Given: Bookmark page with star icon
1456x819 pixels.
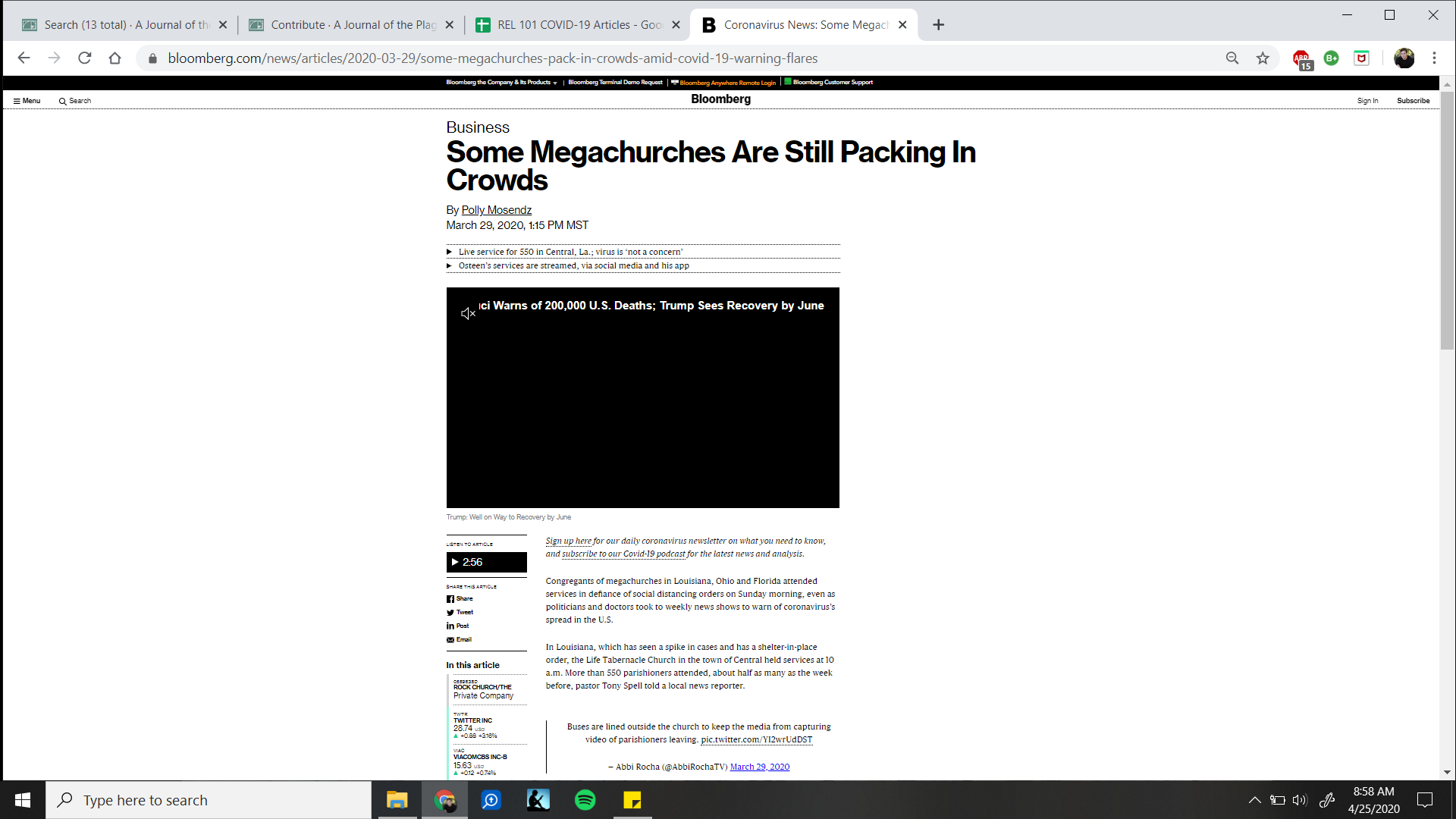Looking at the screenshot, I should coord(1263,58).
